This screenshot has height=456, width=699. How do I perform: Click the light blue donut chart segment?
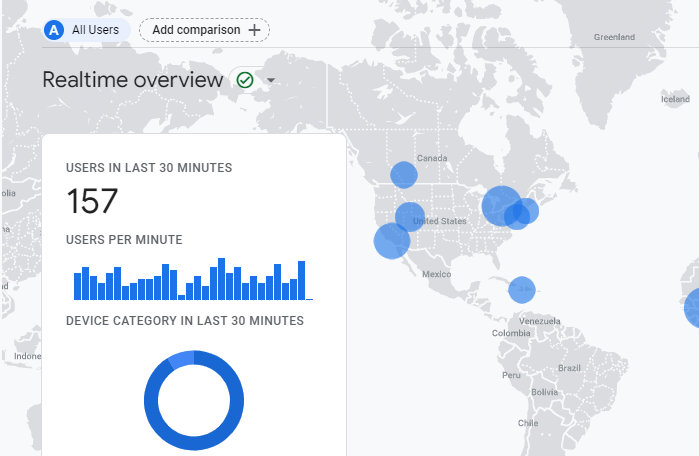point(183,359)
